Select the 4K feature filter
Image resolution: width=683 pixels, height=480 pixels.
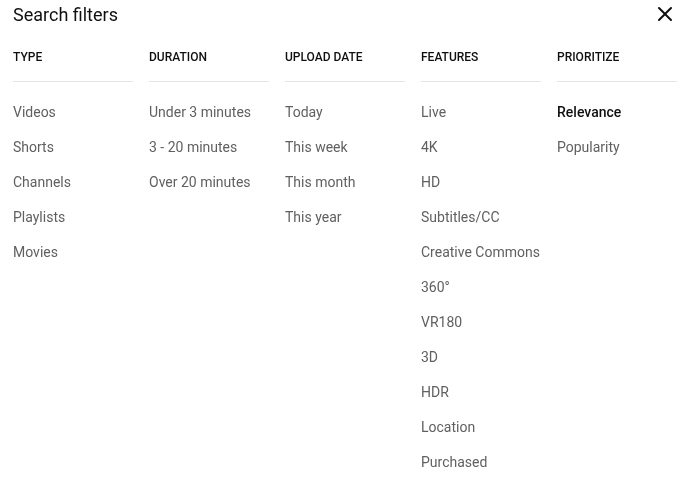pos(429,147)
